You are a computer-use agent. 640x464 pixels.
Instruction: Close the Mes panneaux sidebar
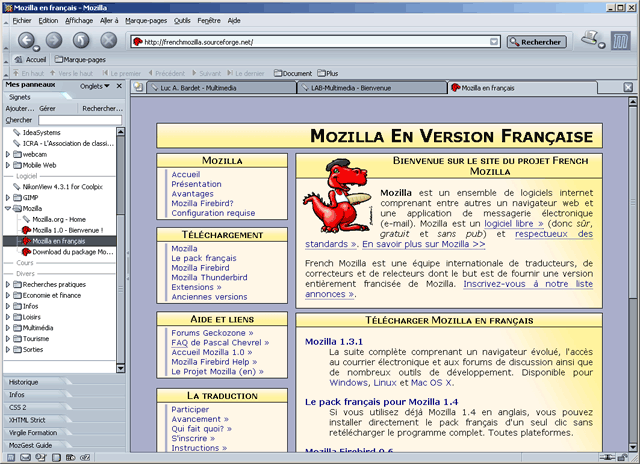click(x=119, y=86)
